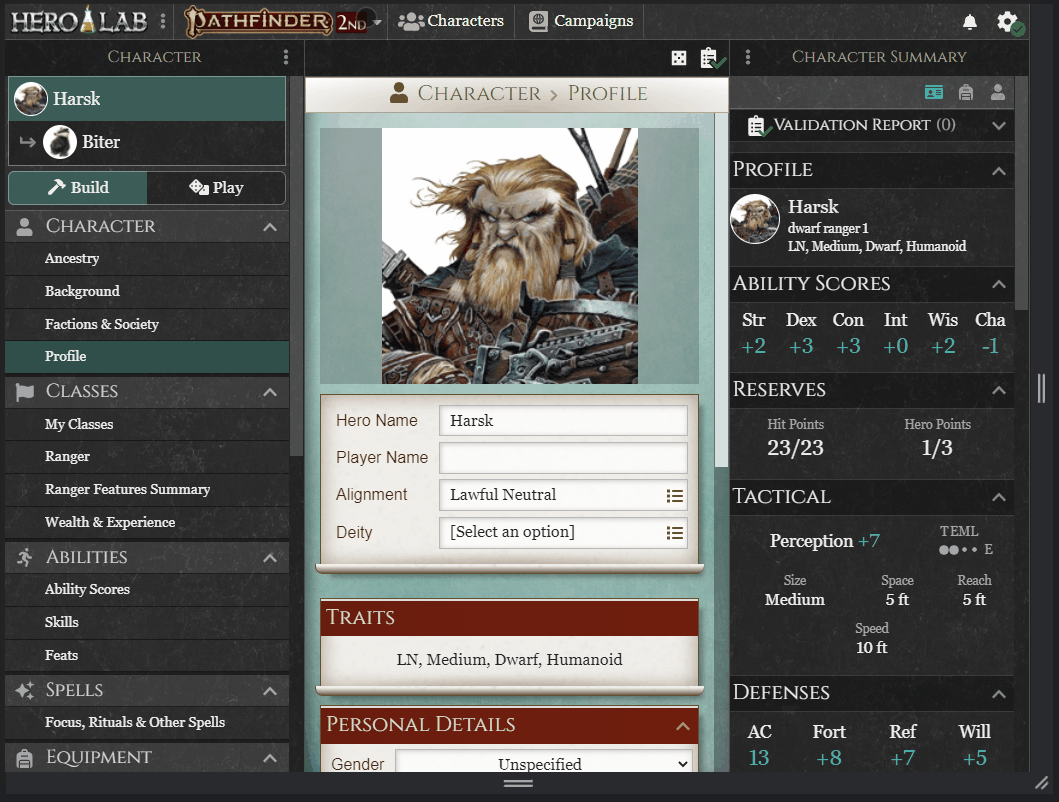The height and width of the screenshot is (802, 1059).
Task: Open the Profile nav item
Action: tap(147, 357)
